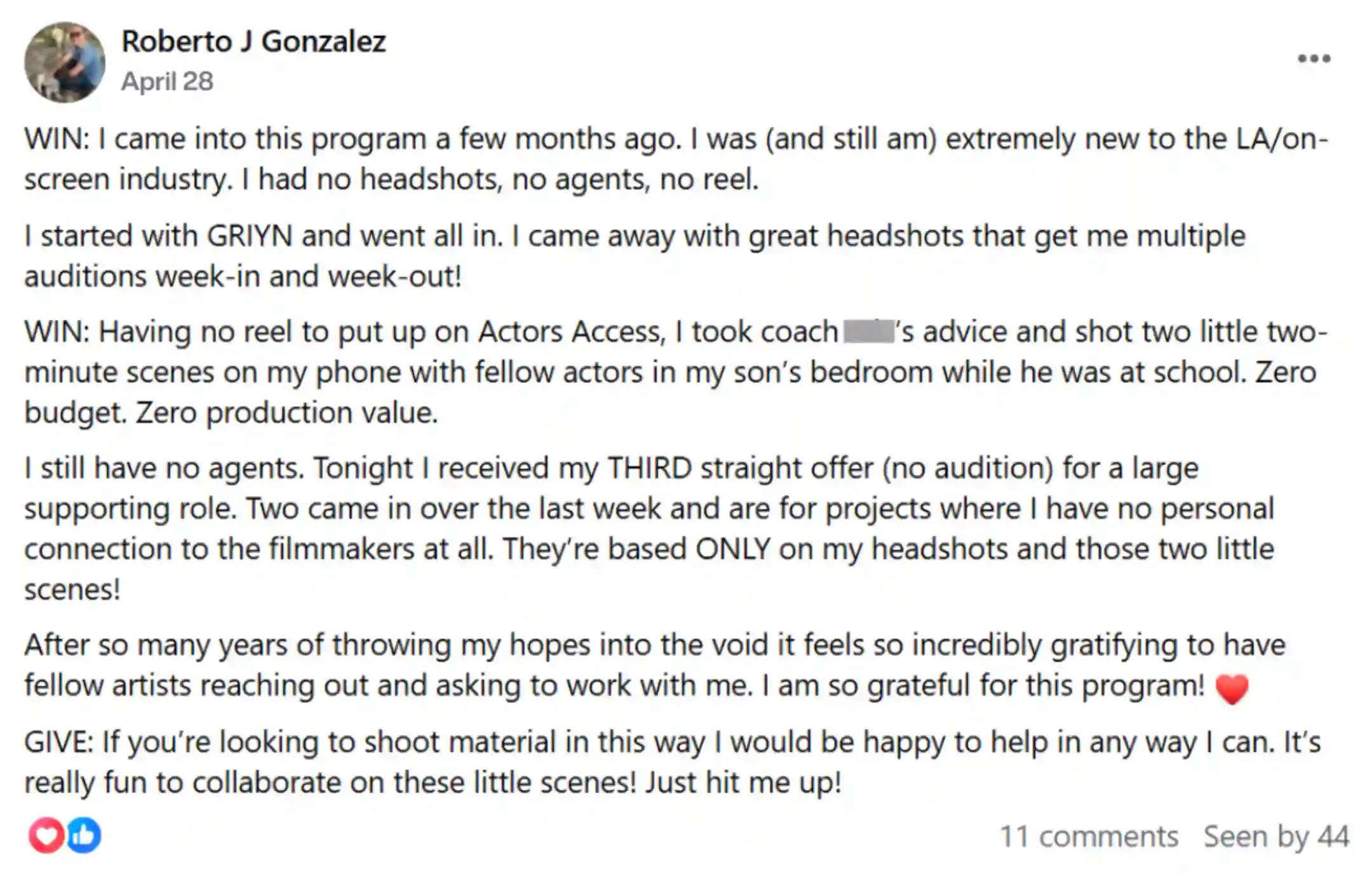1372x879 pixels.
Task: View the 11 comments
Action: [1089, 836]
